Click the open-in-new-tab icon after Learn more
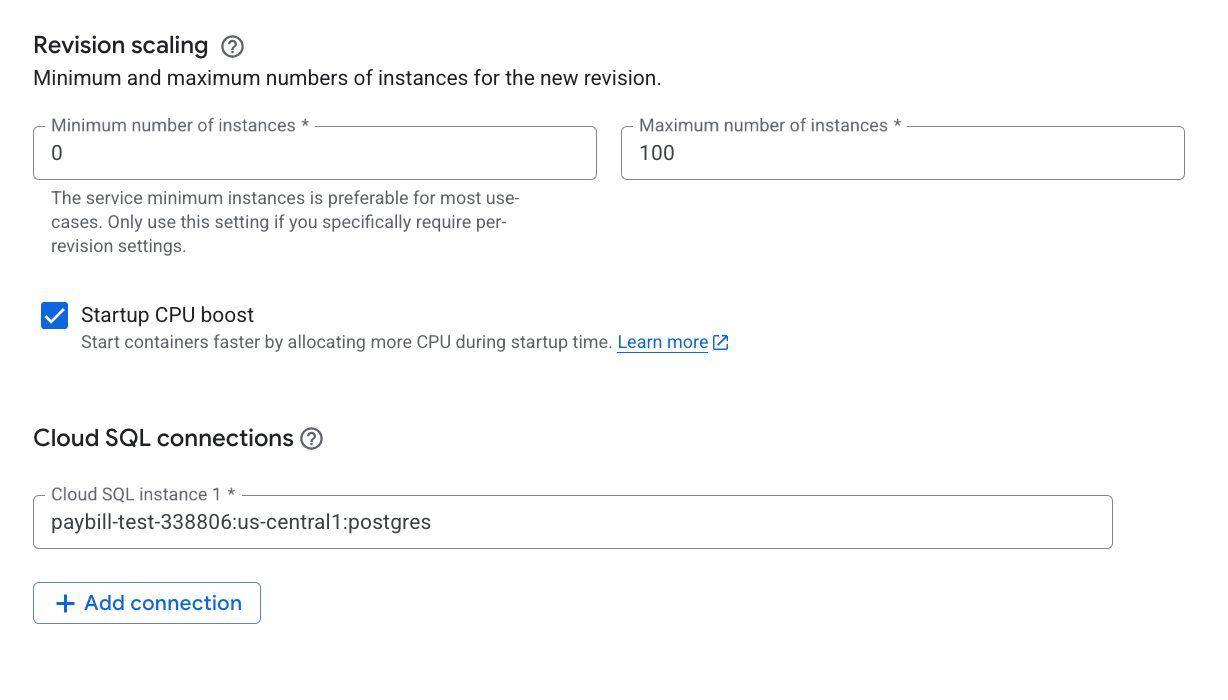 click(721, 342)
